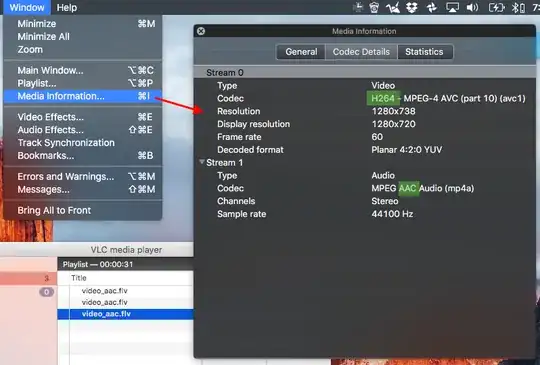Click the Display resolution label
Screen dimensions: 540x365
pos(253,124)
